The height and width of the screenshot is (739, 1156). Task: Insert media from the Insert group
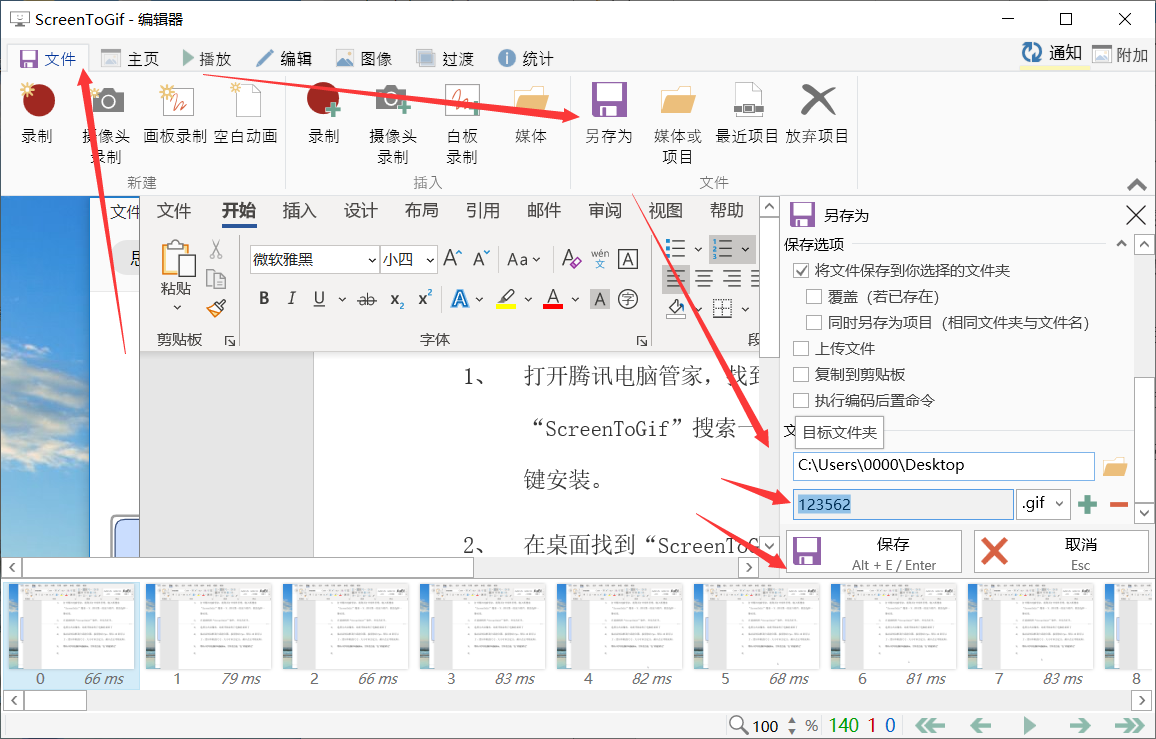[531, 114]
